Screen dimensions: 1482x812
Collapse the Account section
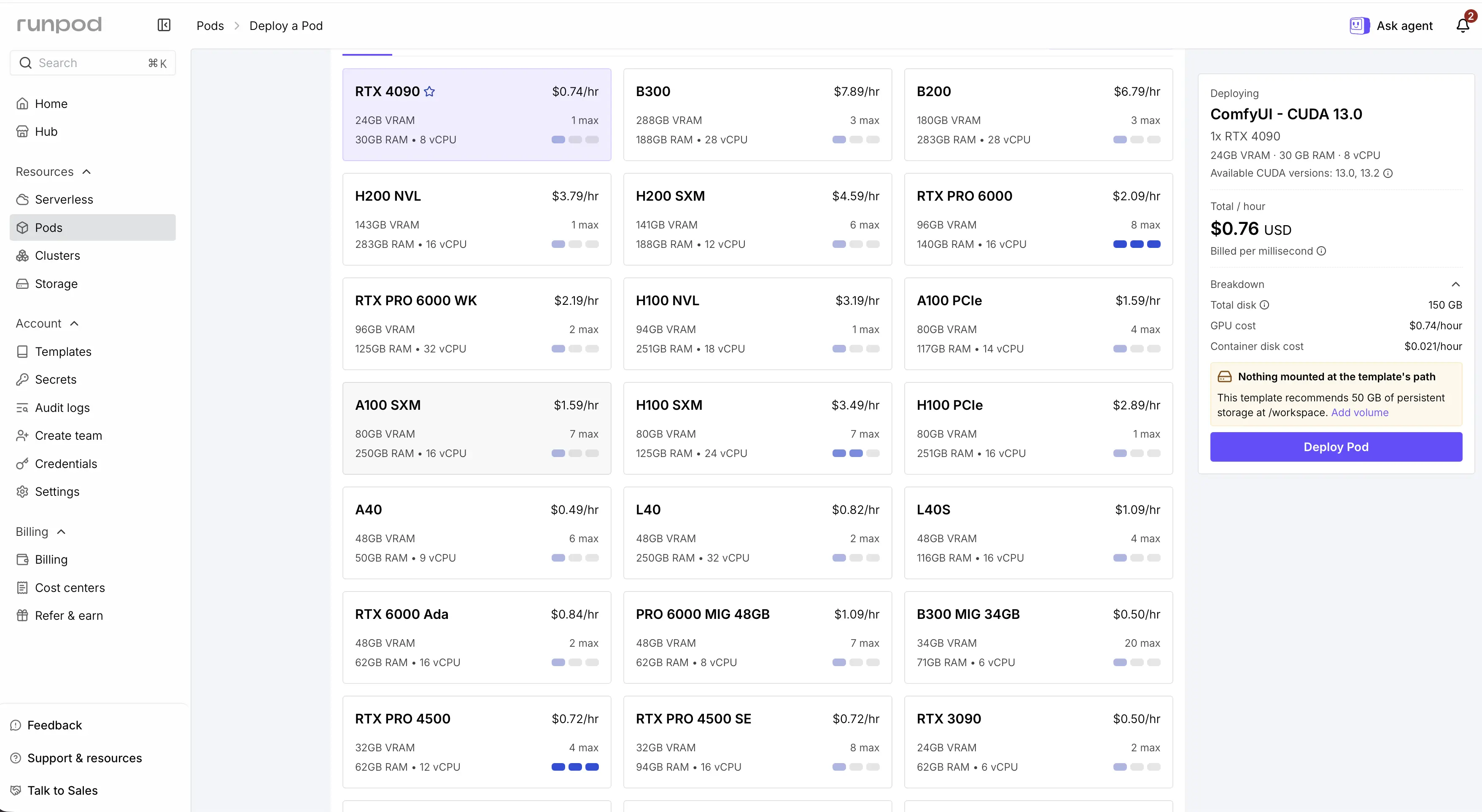(74, 324)
